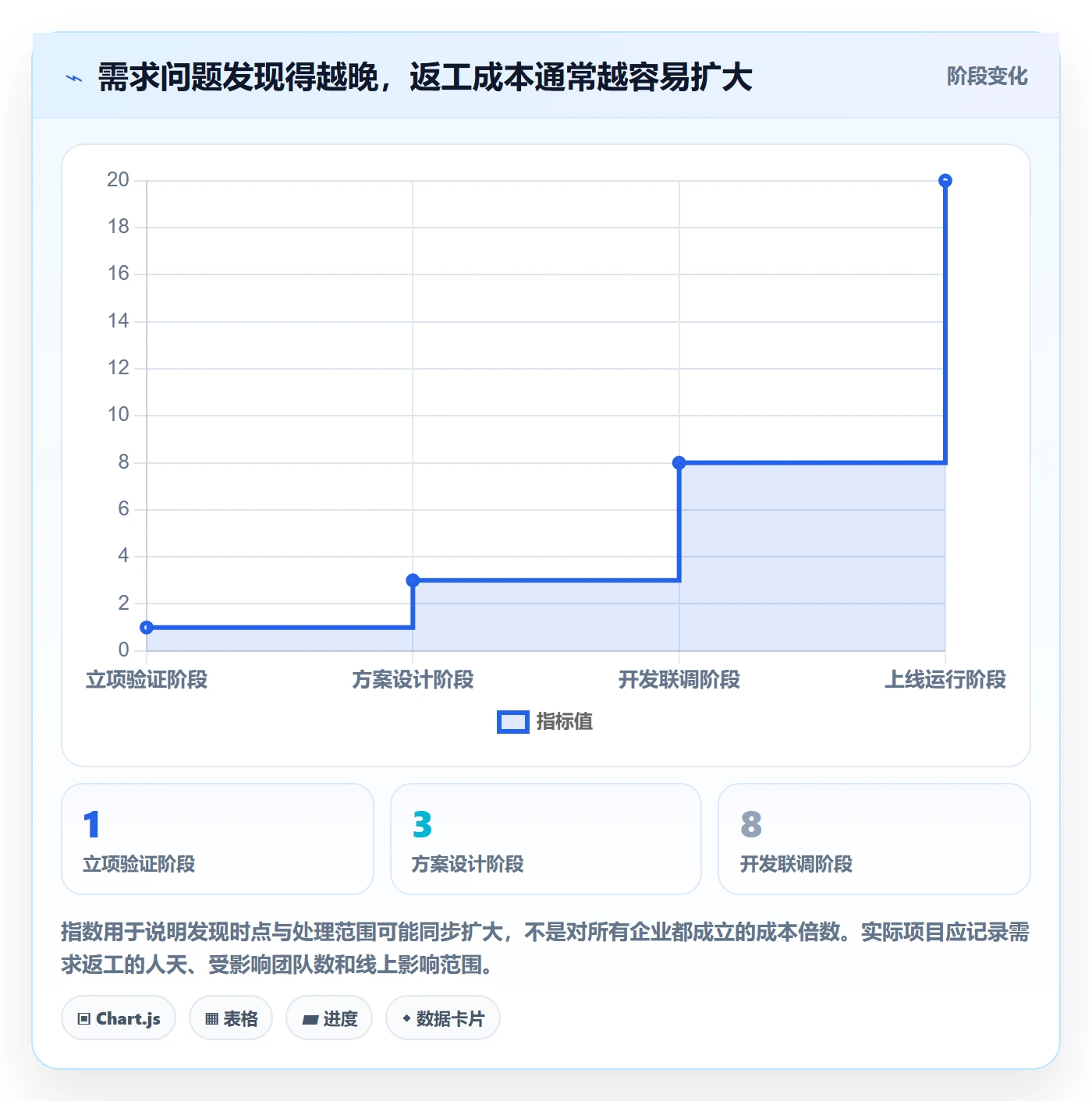Click the 上线运行阶段 axis label
1092x1101 pixels.
tap(945, 680)
